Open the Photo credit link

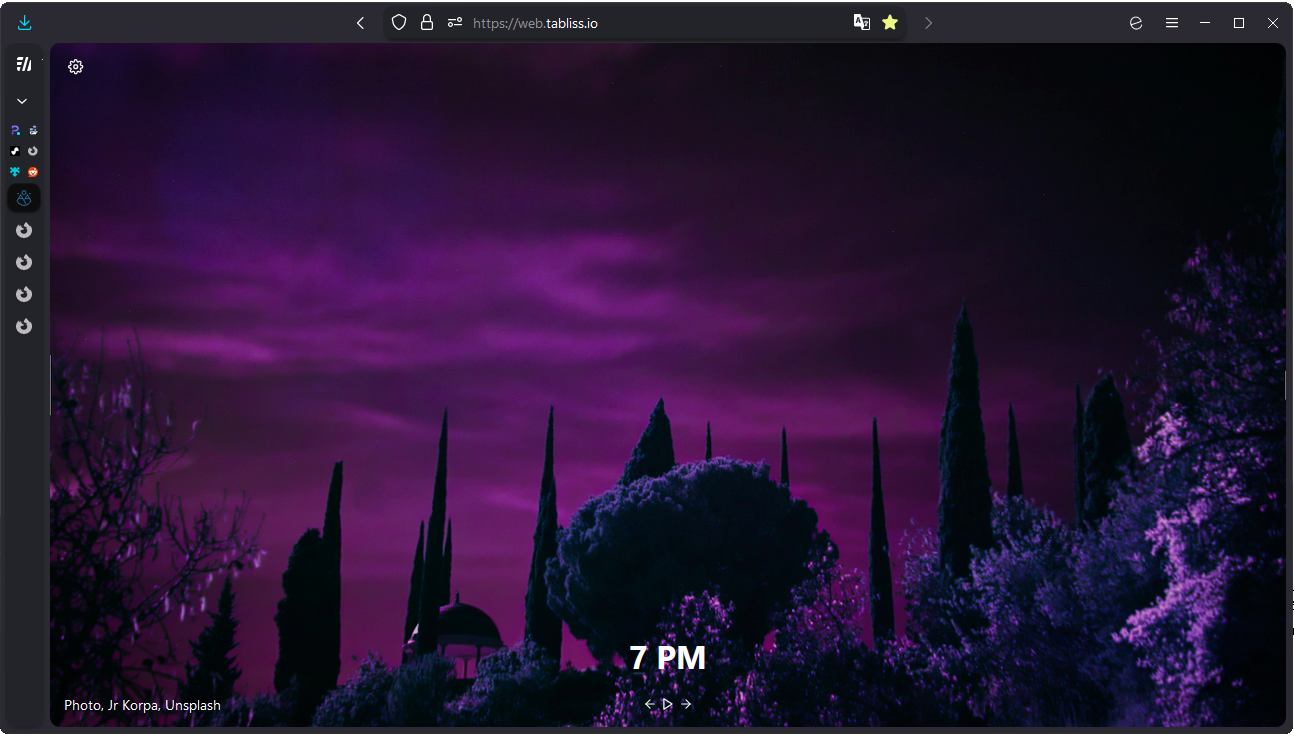tap(82, 705)
